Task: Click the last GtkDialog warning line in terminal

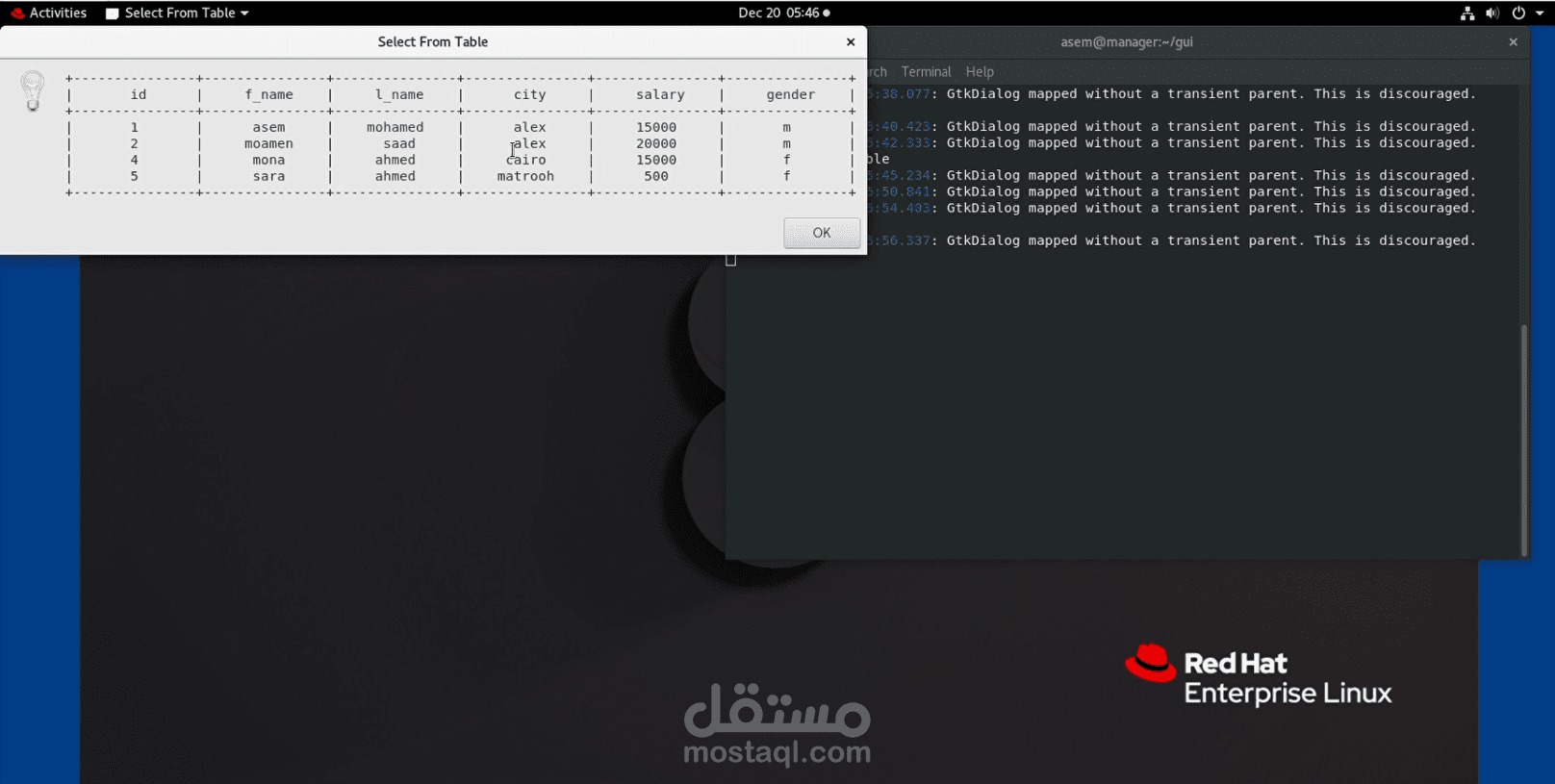Action: point(1171,240)
